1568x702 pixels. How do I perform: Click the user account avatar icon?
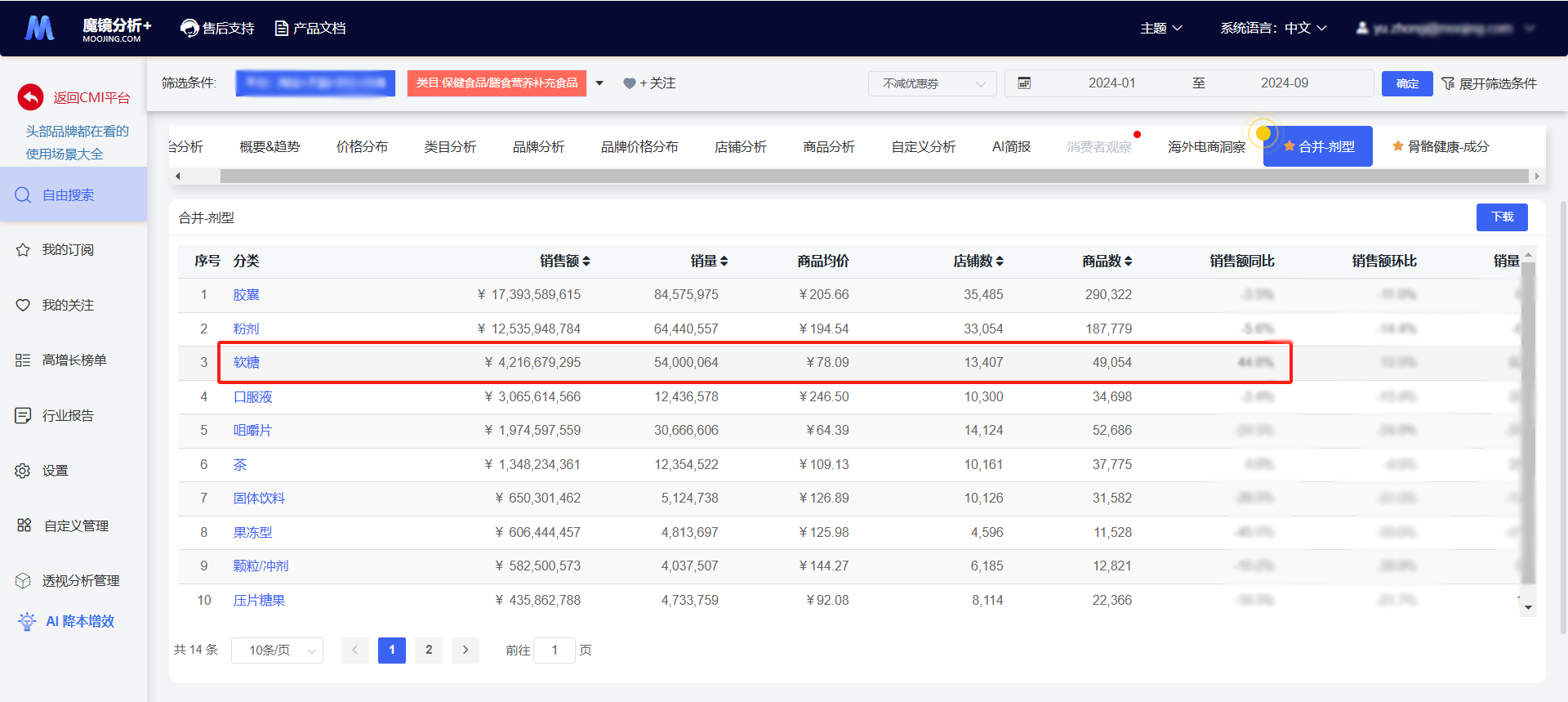(x=1362, y=28)
